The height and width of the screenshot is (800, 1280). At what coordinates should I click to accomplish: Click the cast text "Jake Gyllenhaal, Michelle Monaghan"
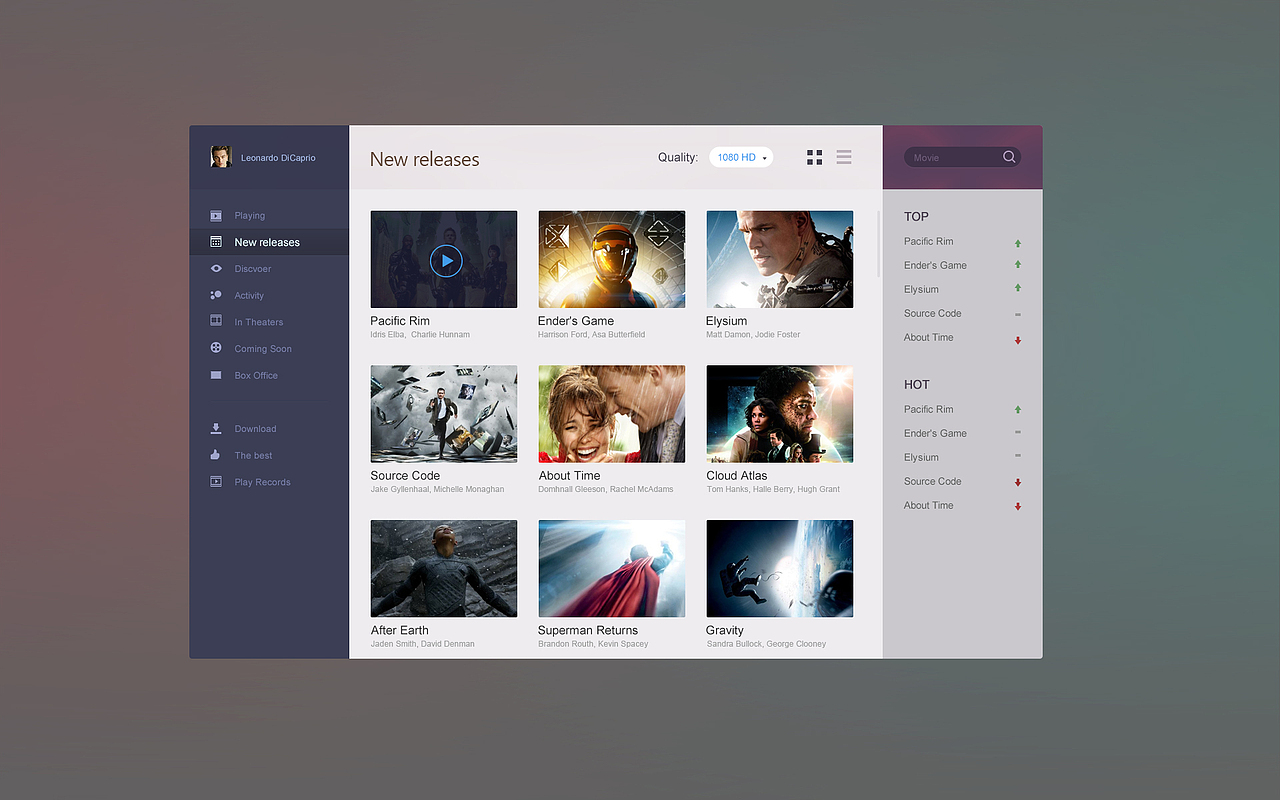coord(437,490)
